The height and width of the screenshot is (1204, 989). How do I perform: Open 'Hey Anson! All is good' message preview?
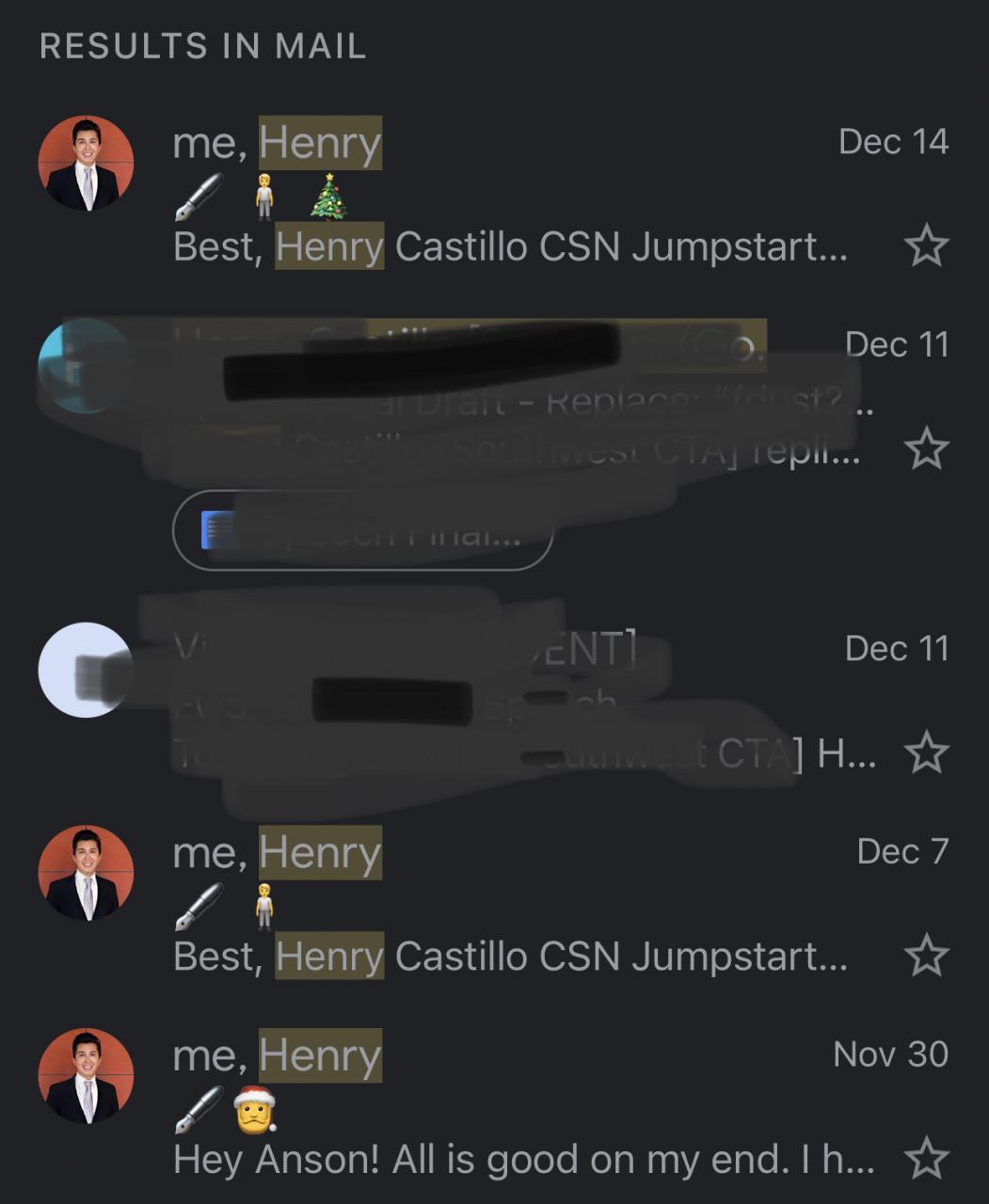[524, 1159]
